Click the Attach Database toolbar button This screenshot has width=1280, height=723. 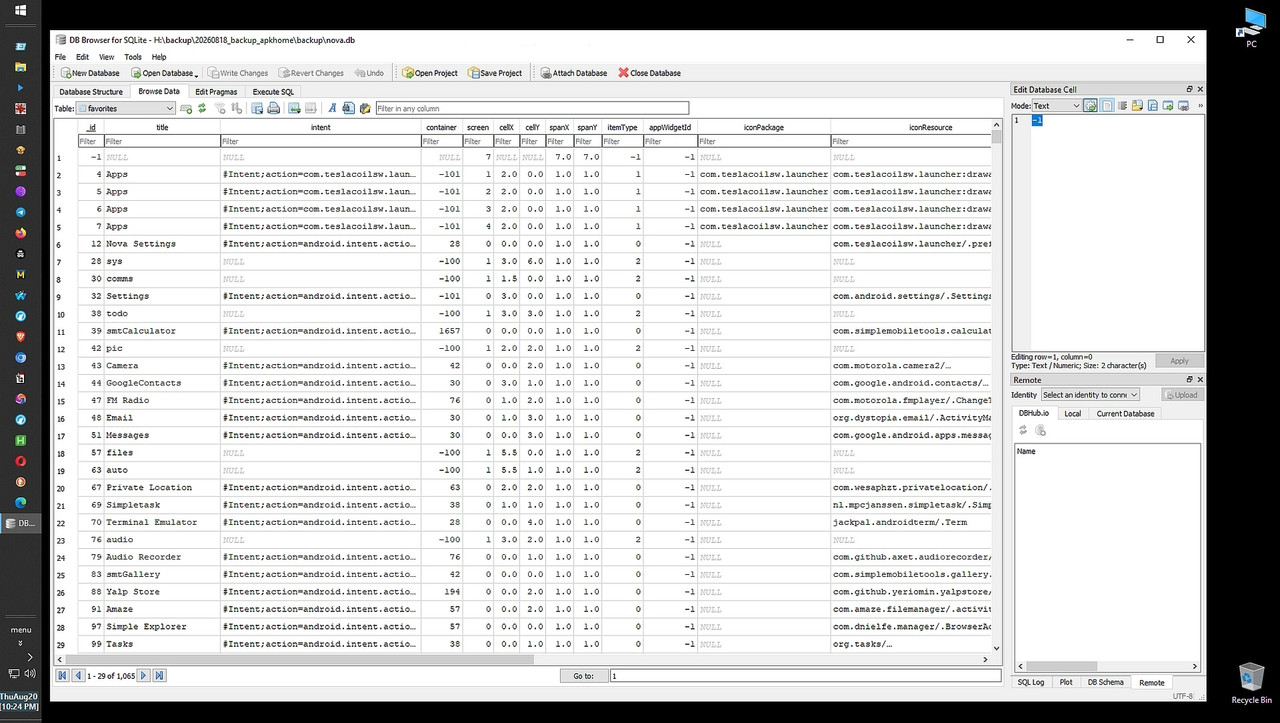pyautogui.click(x=574, y=73)
